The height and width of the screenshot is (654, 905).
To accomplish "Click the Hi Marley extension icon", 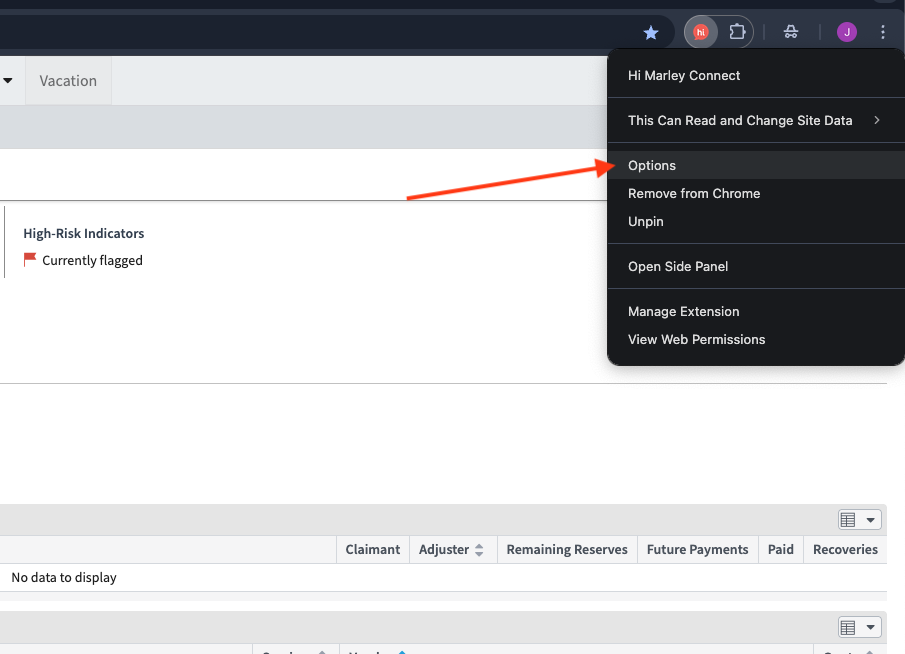I will click(x=700, y=31).
